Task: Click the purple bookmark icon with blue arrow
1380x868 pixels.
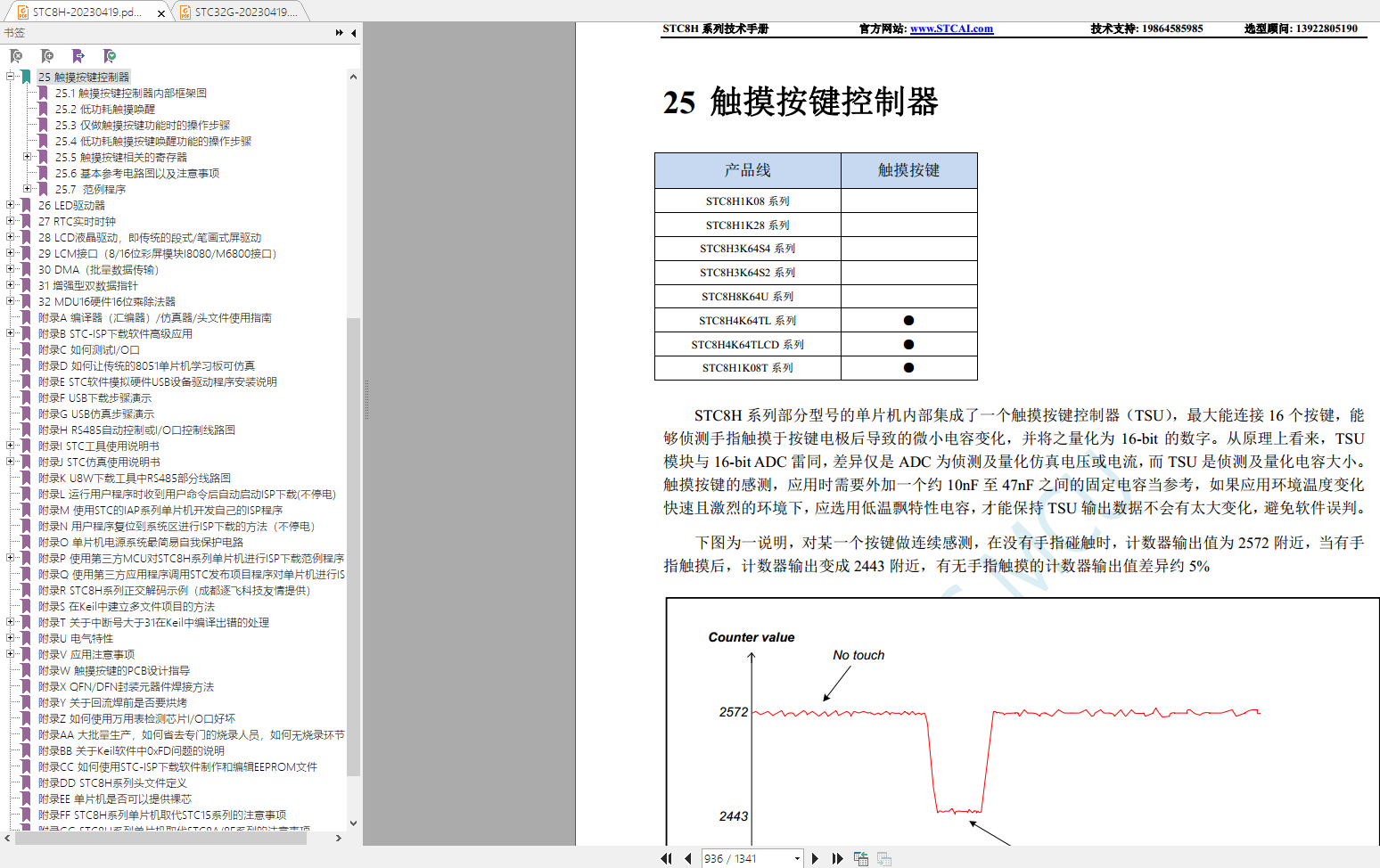Action: 78,56
